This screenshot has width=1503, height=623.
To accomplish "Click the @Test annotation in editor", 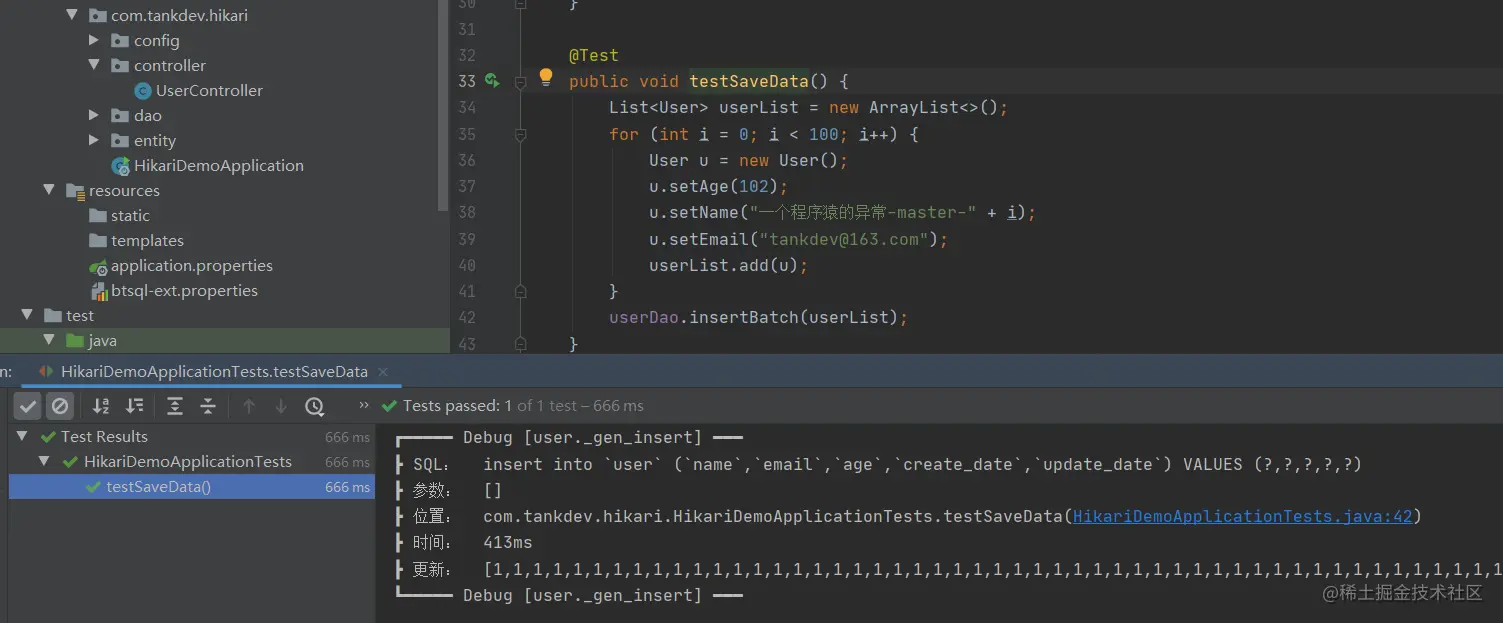I will pos(594,55).
